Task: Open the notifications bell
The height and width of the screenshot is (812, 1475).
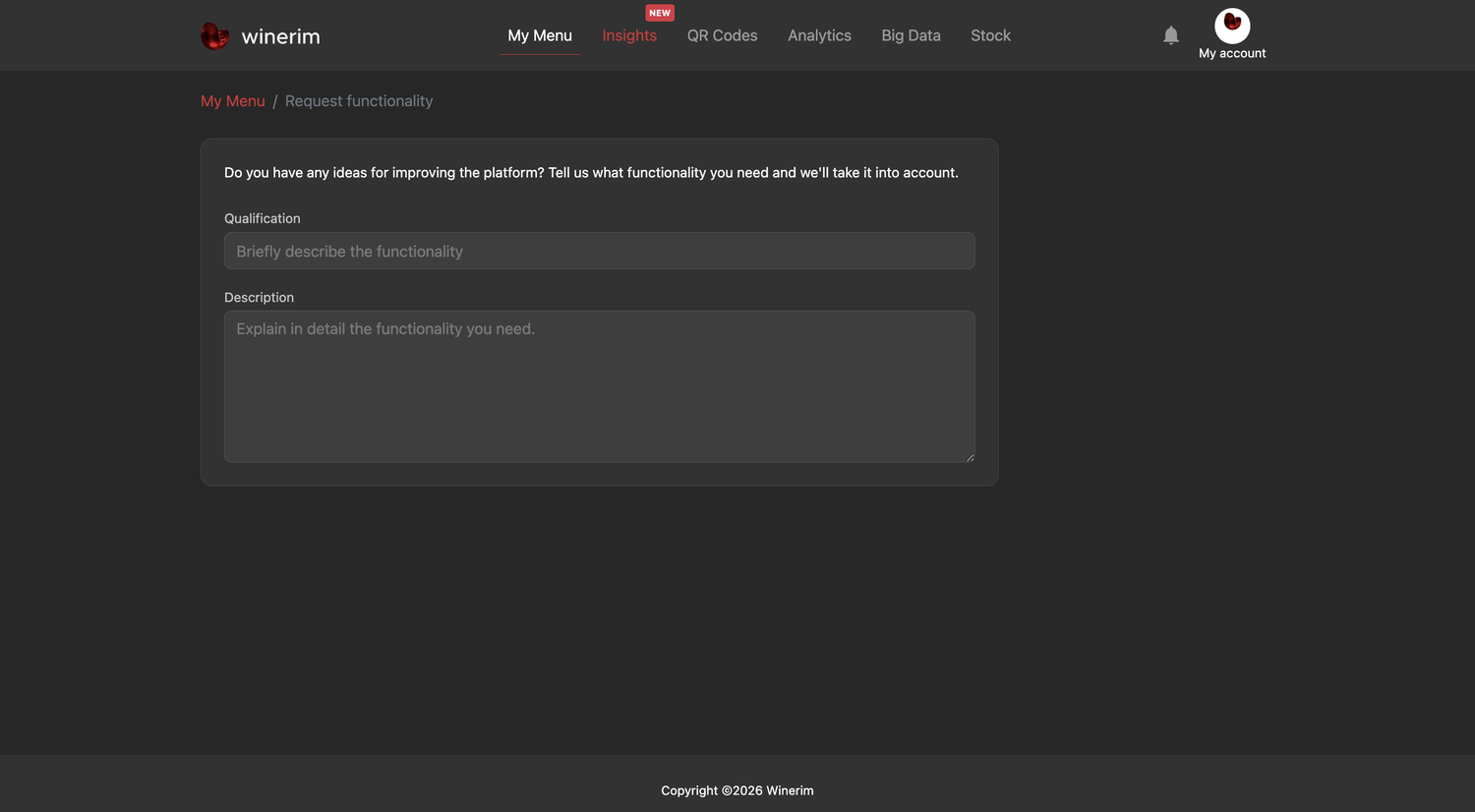Action: 1170,35
